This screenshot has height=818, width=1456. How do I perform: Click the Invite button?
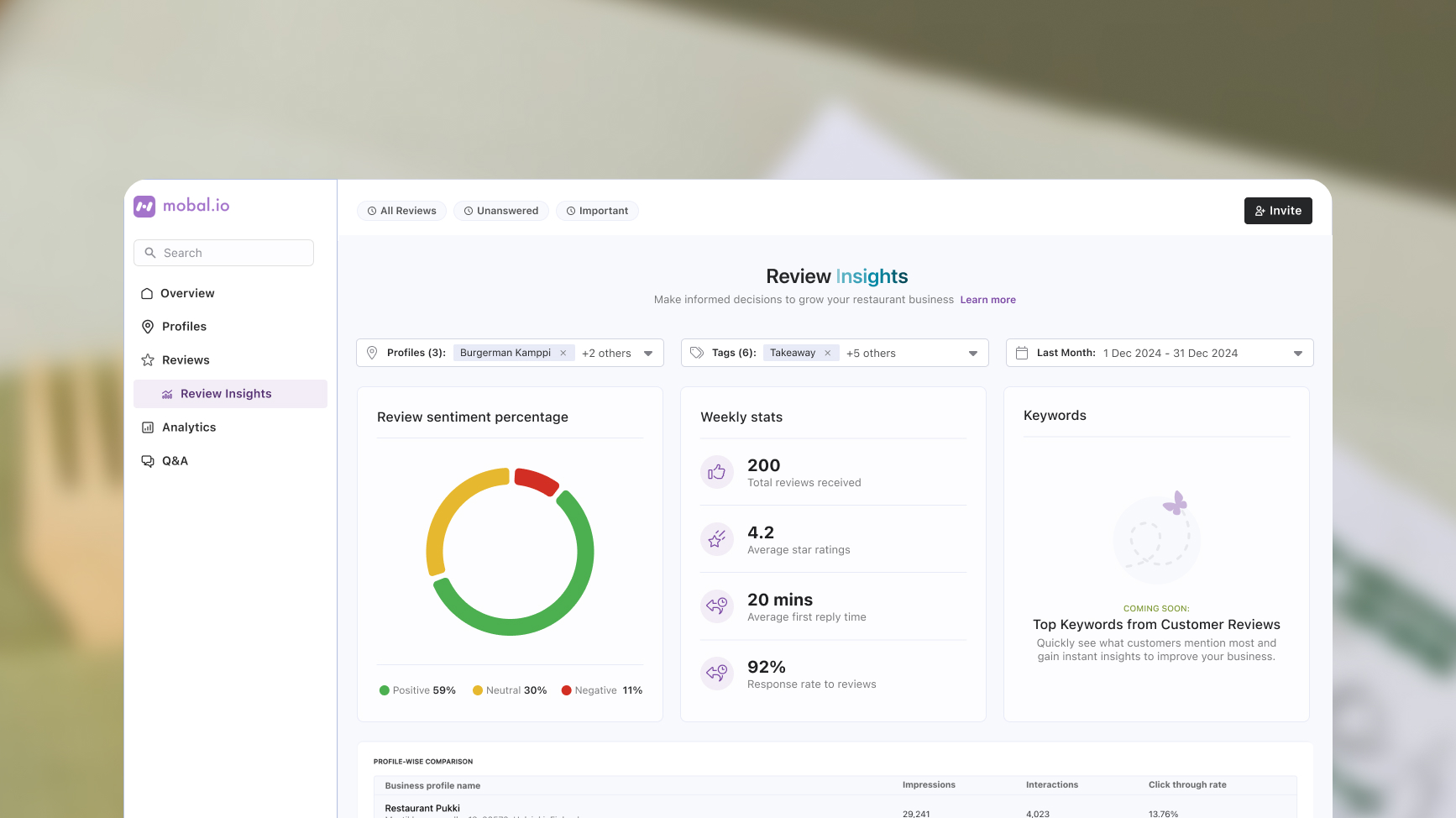[1278, 211]
